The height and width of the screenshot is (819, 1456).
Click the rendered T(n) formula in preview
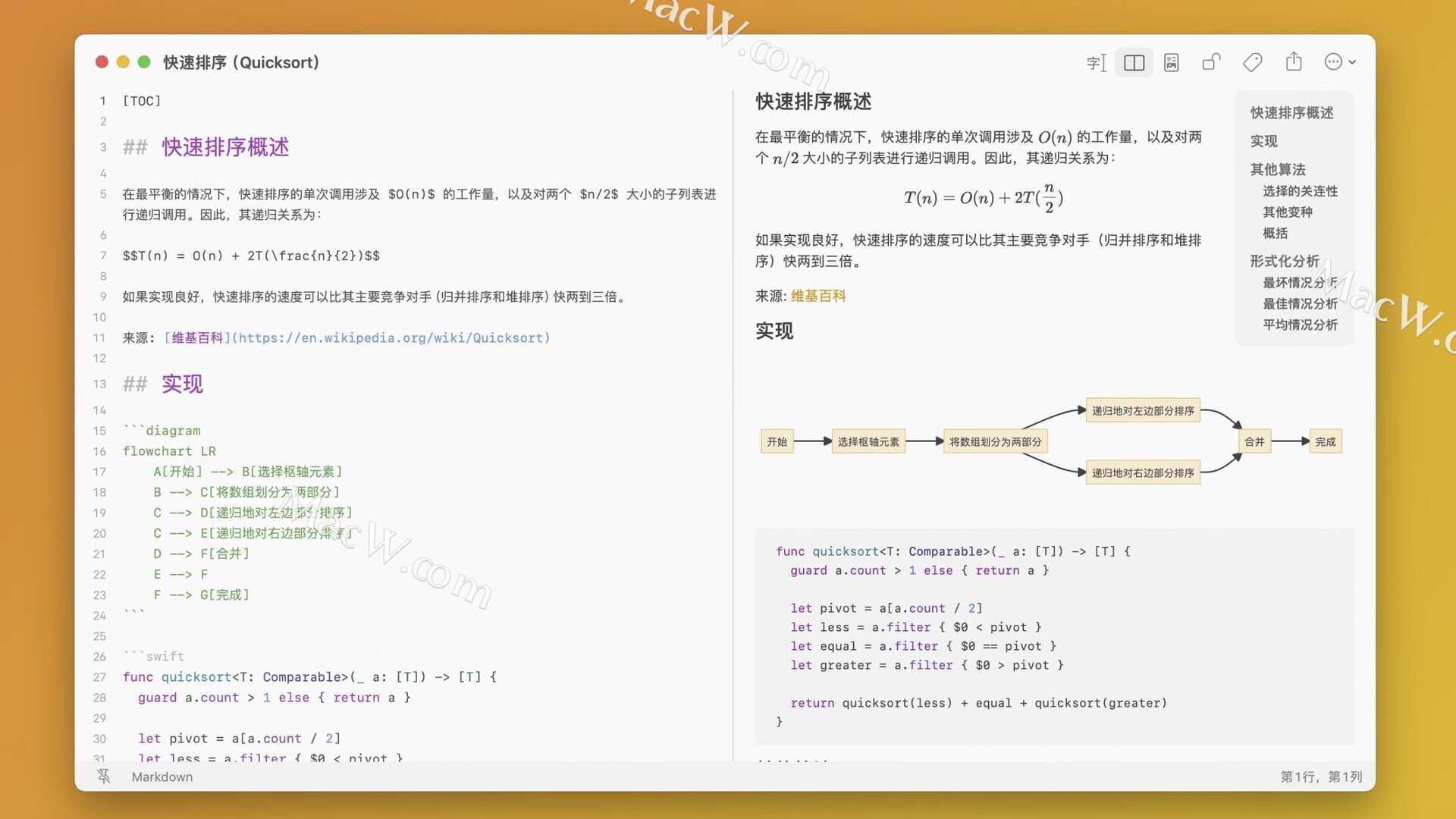coord(983,198)
